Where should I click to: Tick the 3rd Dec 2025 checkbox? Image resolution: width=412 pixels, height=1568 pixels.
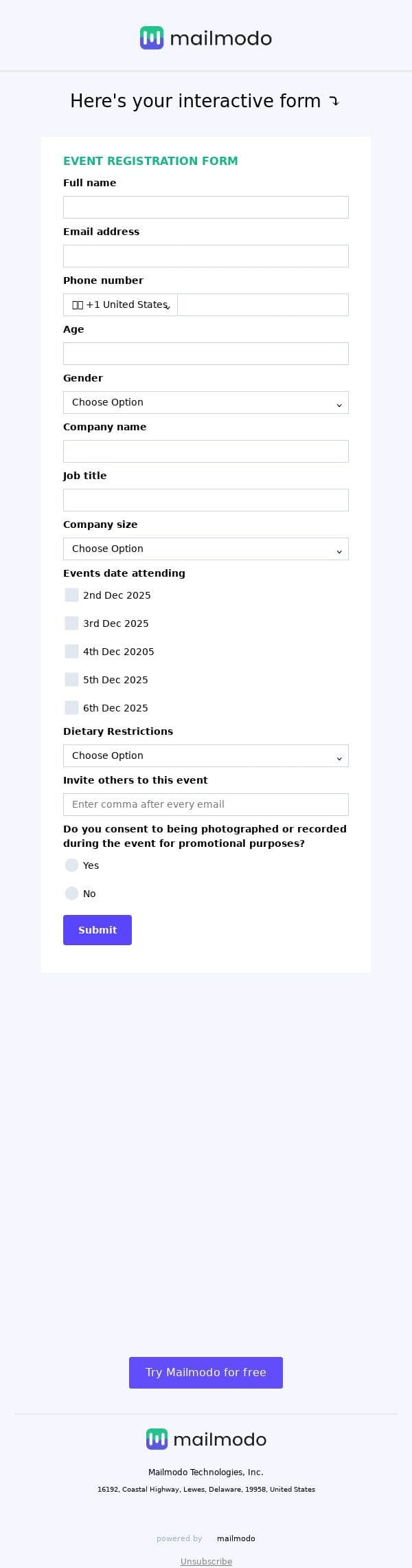click(x=71, y=623)
